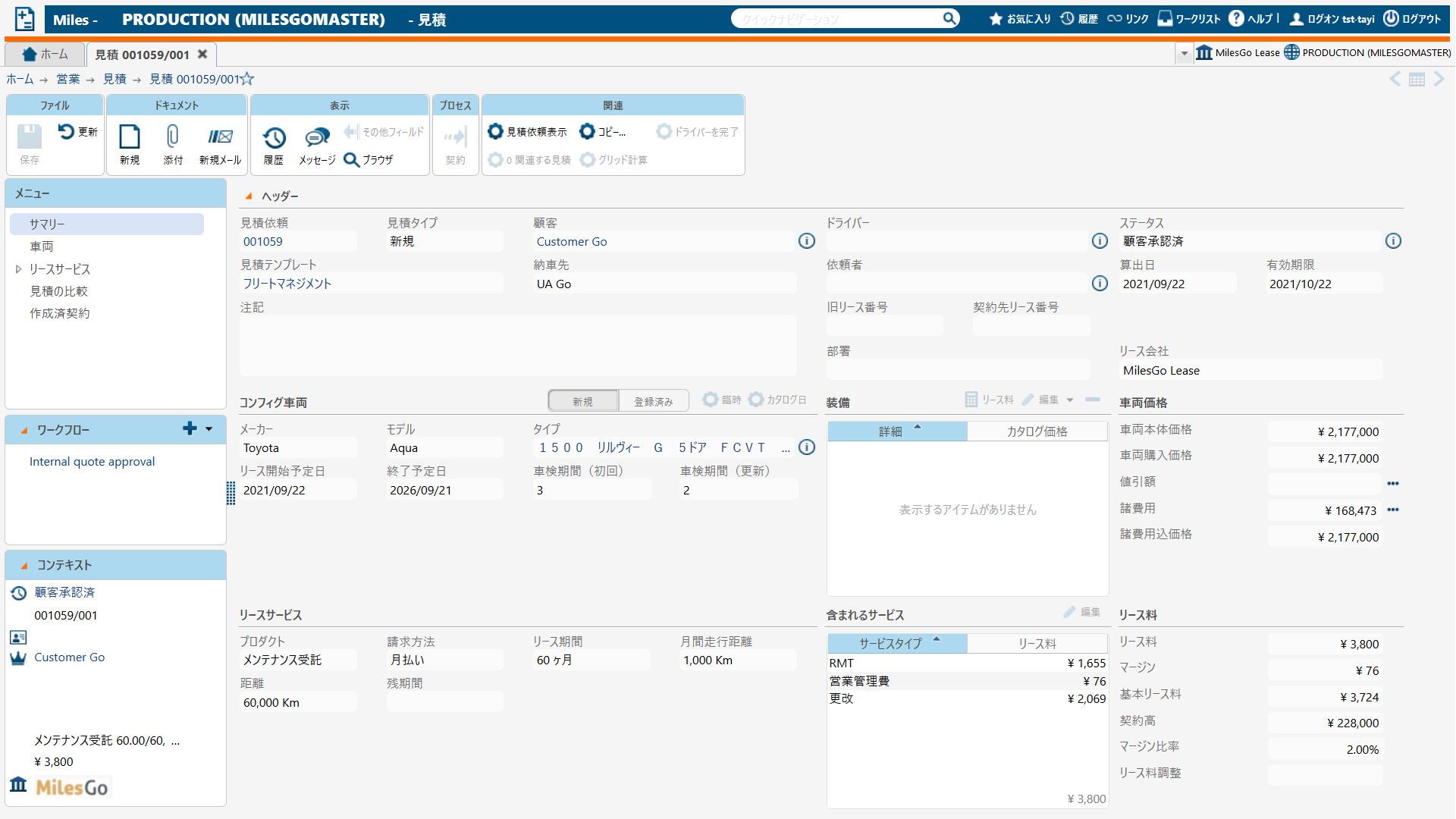Switch toggle to 登録済み vehicles
This screenshot has width=1456, height=819.
click(653, 401)
